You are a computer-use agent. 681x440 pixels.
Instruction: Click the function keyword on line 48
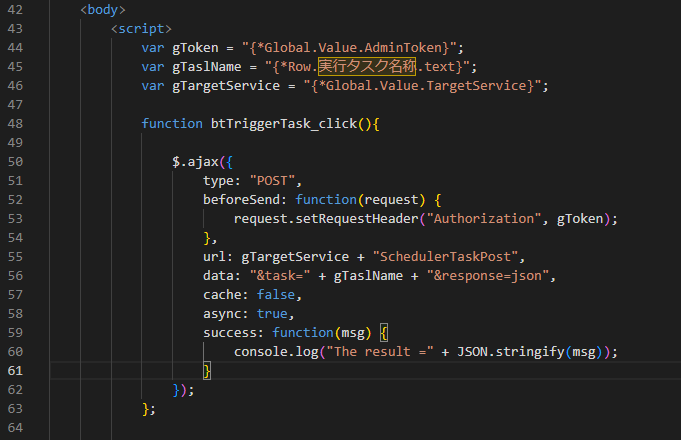(172, 124)
